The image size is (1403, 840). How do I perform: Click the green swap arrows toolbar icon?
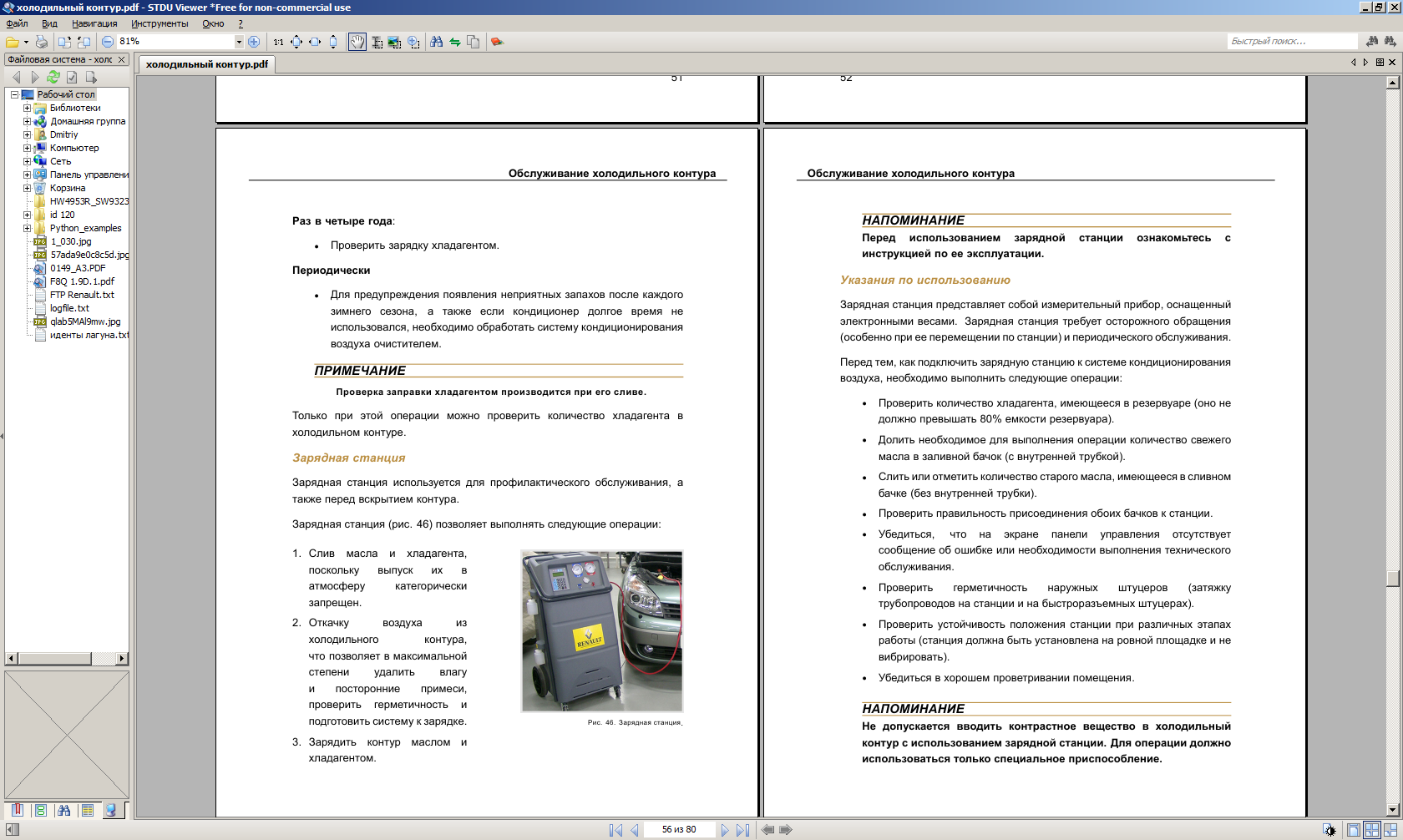(455, 42)
